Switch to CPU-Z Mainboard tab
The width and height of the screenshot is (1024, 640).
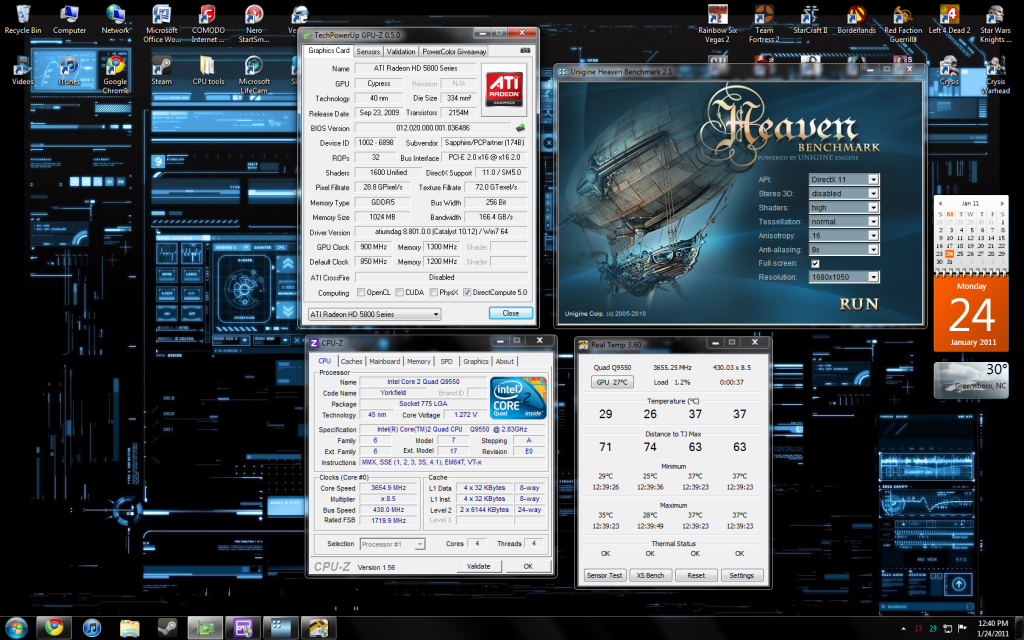[x=385, y=361]
